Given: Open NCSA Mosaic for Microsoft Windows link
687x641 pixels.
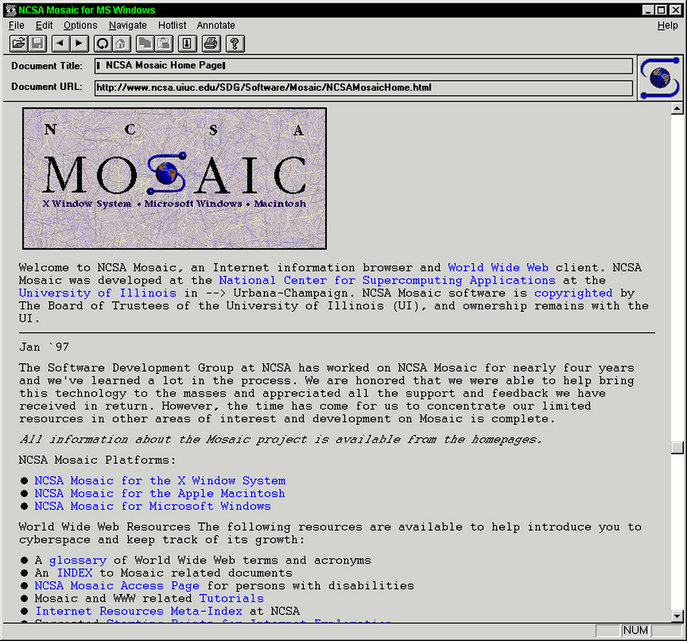Looking at the screenshot, I should pyautogui.click(x=152, y=506).
